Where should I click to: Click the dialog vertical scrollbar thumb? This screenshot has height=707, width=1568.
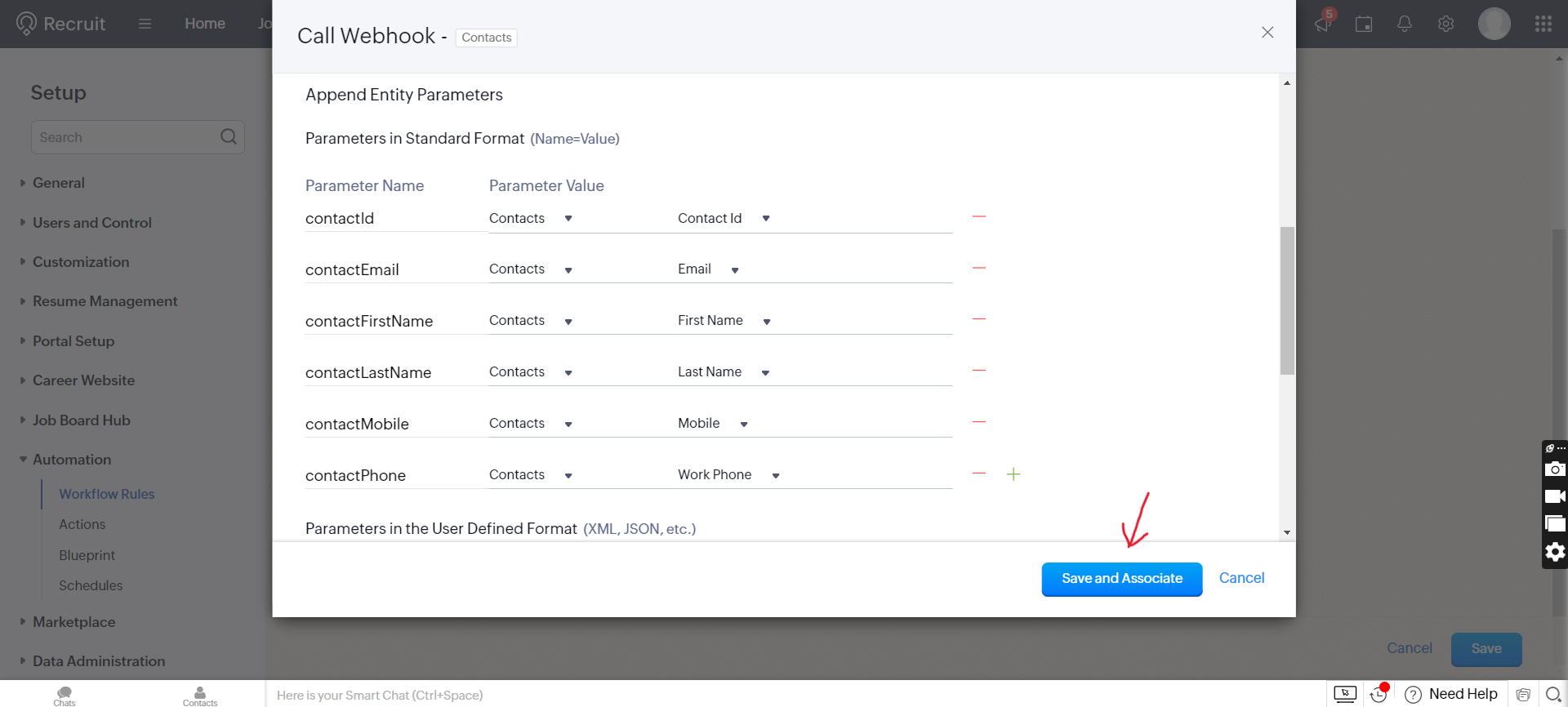click(x=1287, y=300)
